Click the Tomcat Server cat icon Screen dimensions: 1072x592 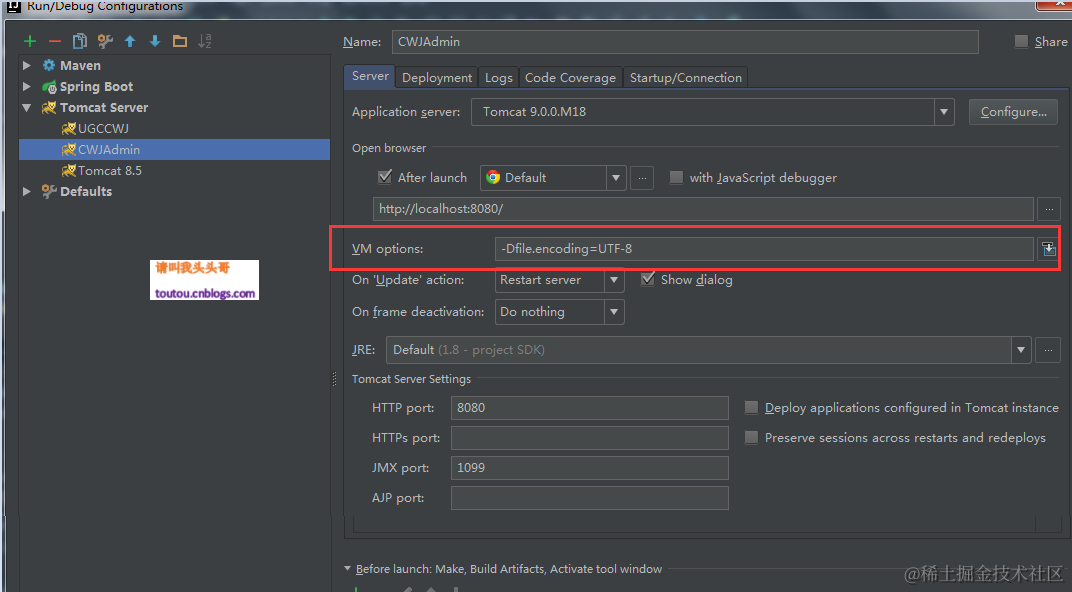pyautogui.click(x=49, y=107)
